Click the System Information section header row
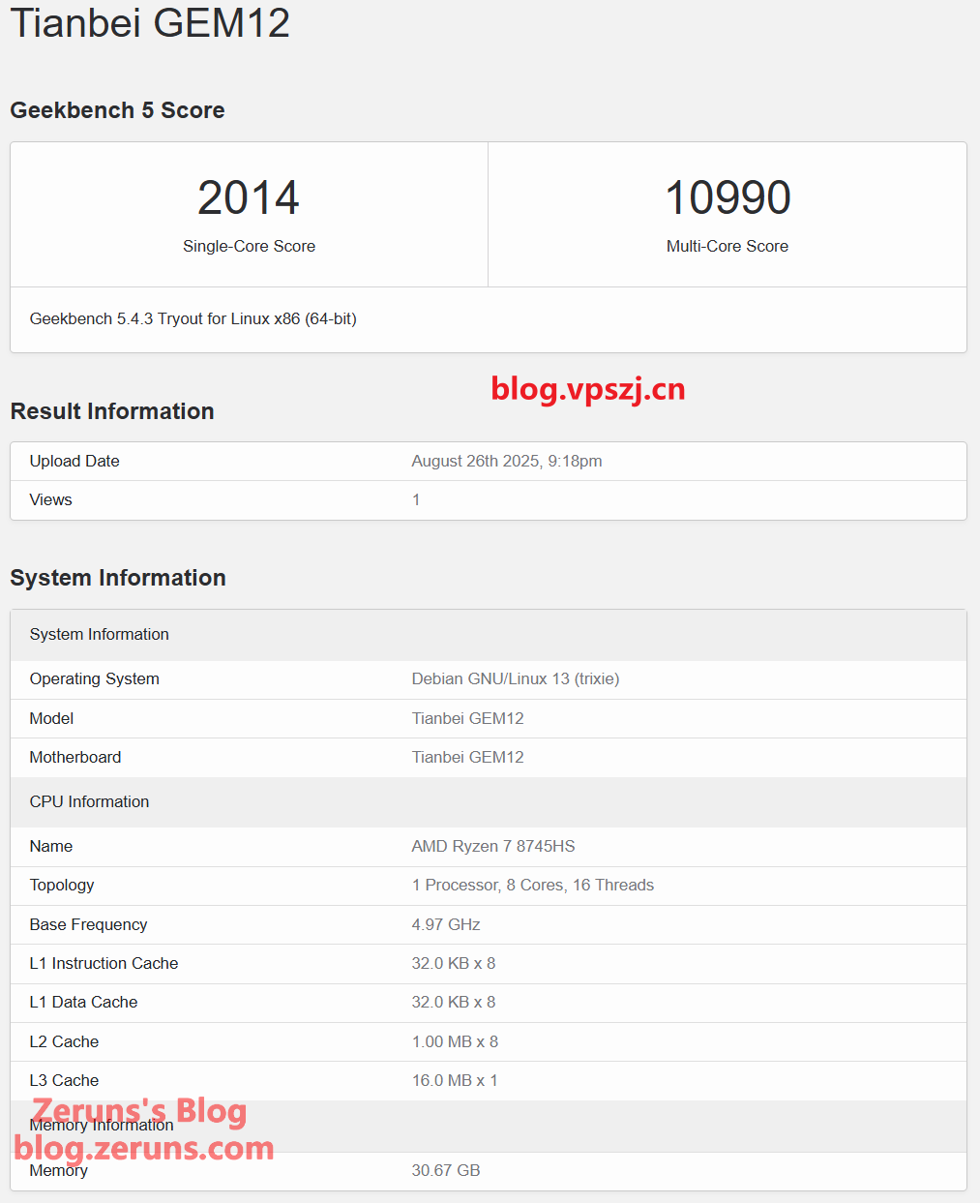The image size is (980, 1204). 100,634
